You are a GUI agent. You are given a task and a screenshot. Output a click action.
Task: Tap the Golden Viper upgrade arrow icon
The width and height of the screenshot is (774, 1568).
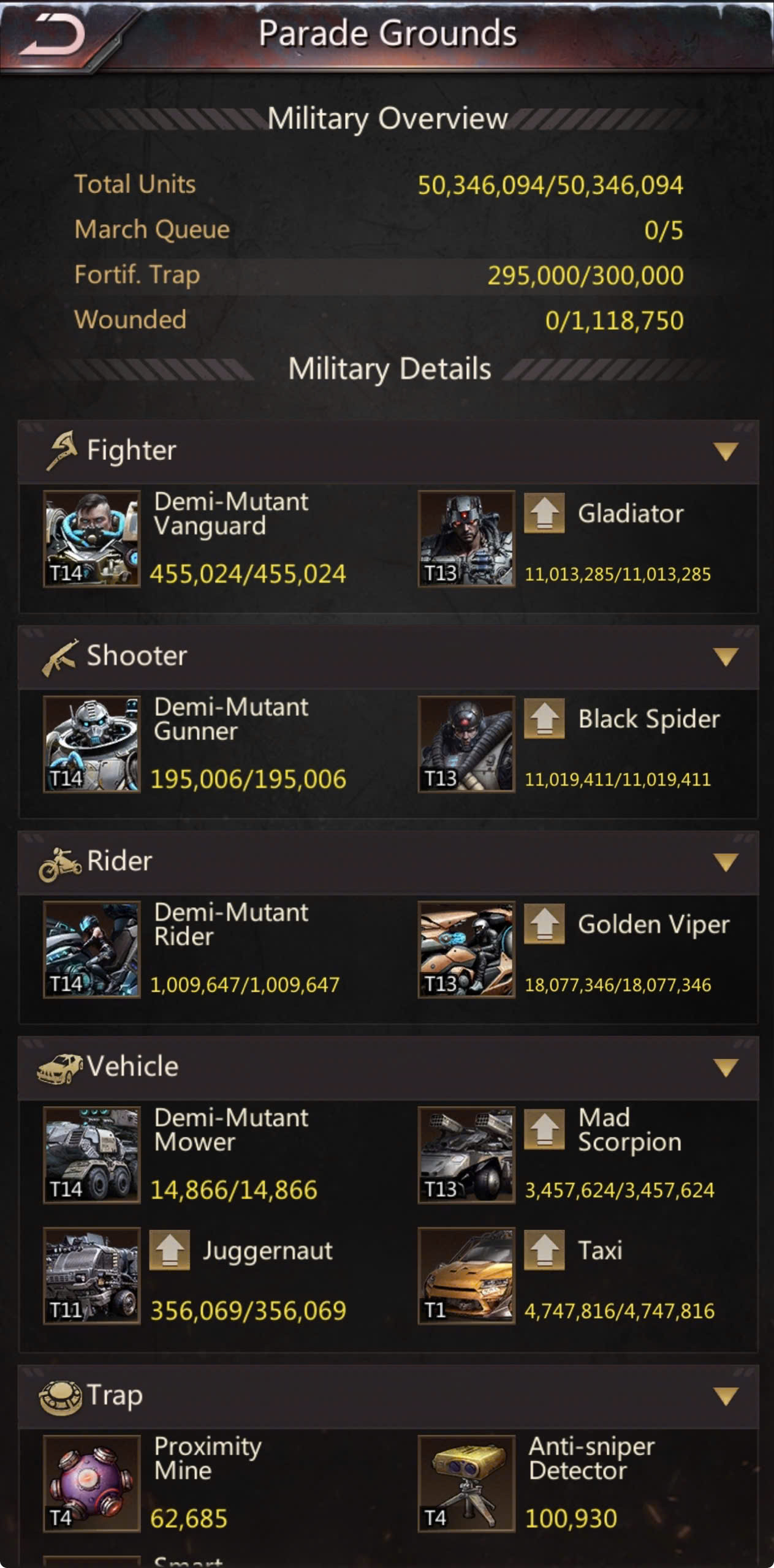(544, 924)
